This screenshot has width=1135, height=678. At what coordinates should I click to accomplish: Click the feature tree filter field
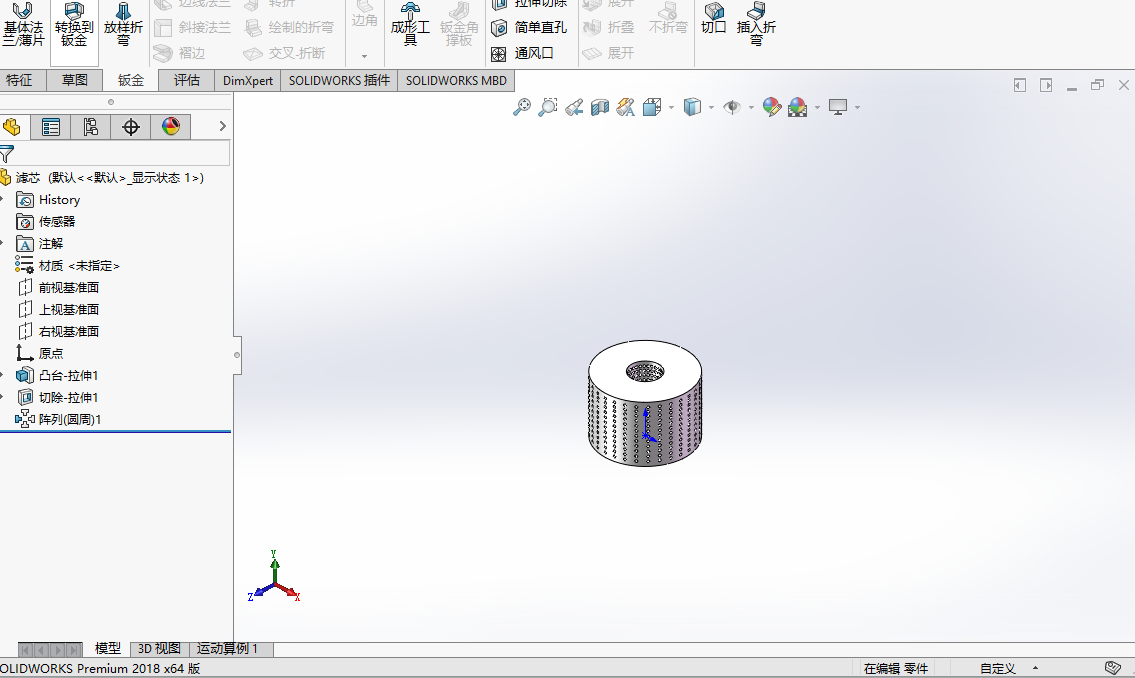point(115,153)
